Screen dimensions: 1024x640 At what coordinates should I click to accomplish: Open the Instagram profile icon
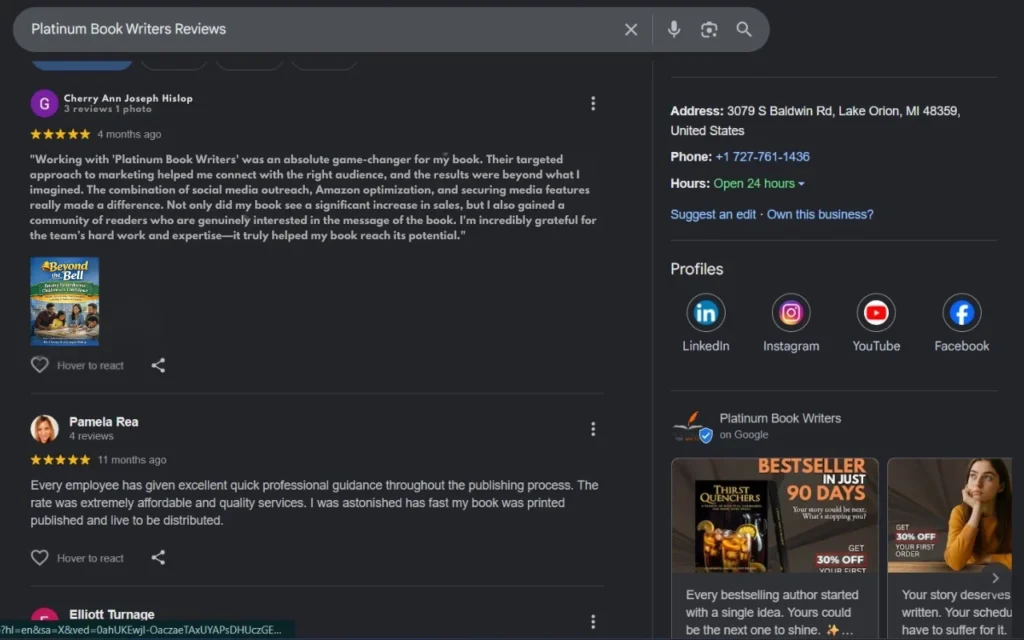[791, 312]
